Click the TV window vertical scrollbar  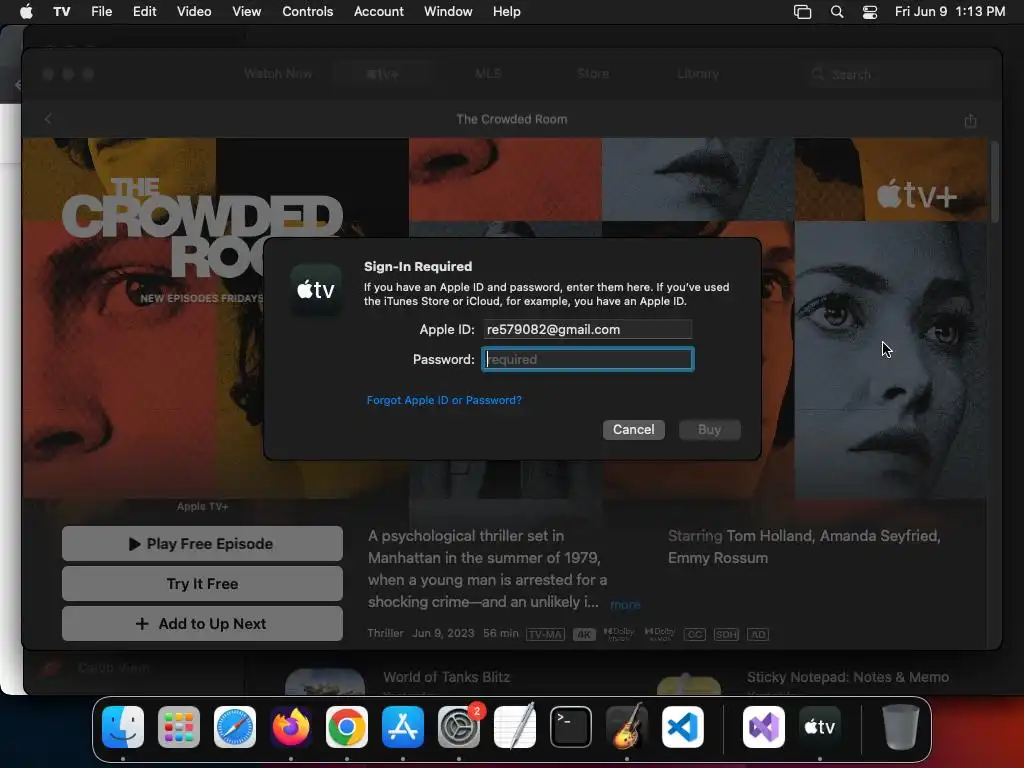tap(995, 183)
